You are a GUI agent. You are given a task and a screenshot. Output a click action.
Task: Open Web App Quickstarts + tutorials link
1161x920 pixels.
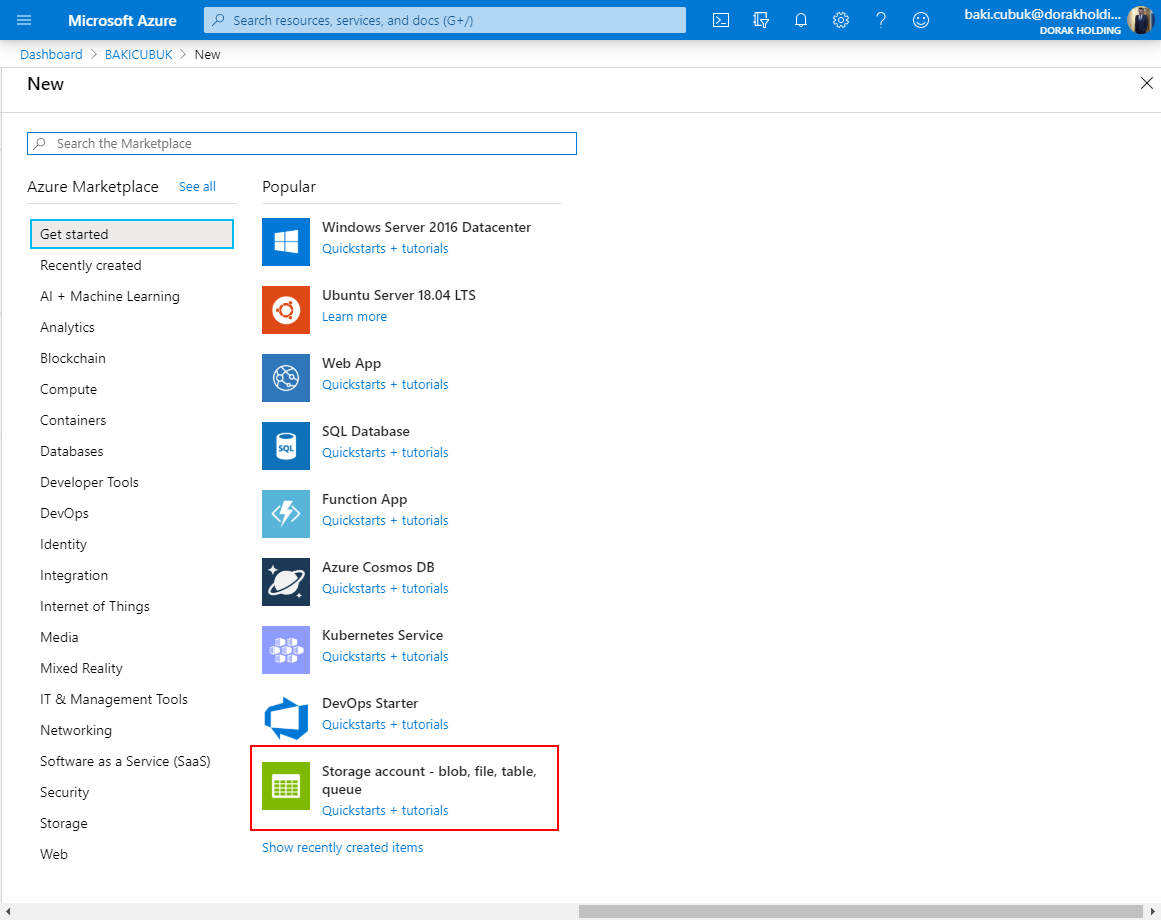coord(385,385)
